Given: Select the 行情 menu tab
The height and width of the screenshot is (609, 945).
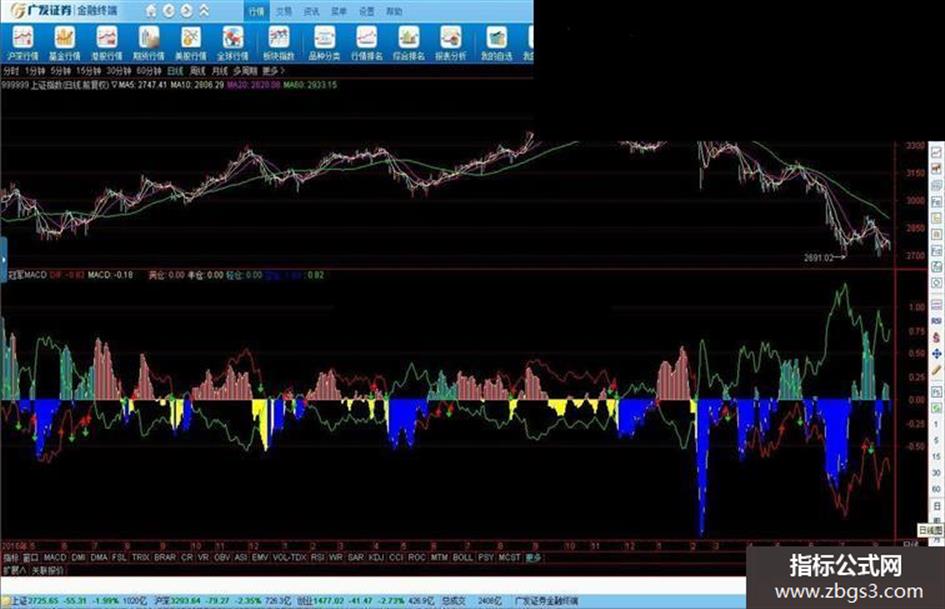Looking at the screenshot, I should pyautogui.click(x=257, y=11).
